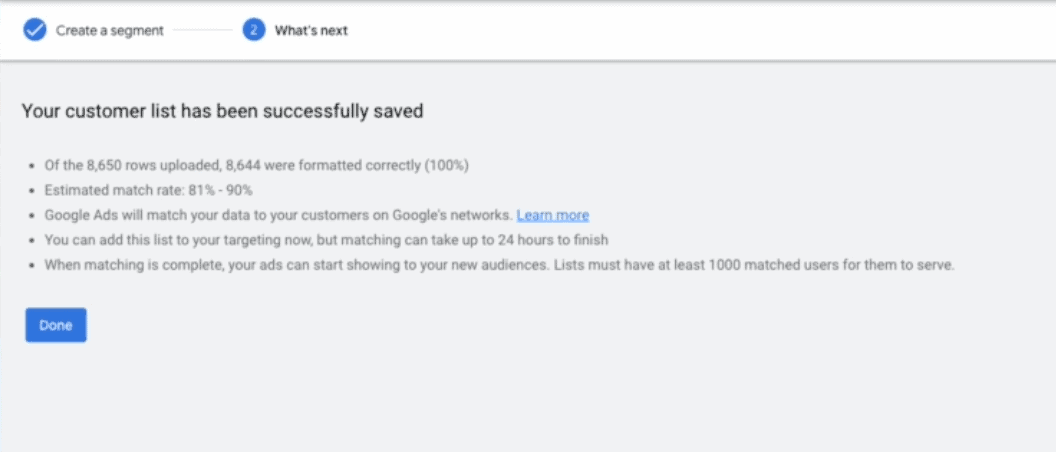
Task: Go back to Create a segment step
Action: point(110,31)
